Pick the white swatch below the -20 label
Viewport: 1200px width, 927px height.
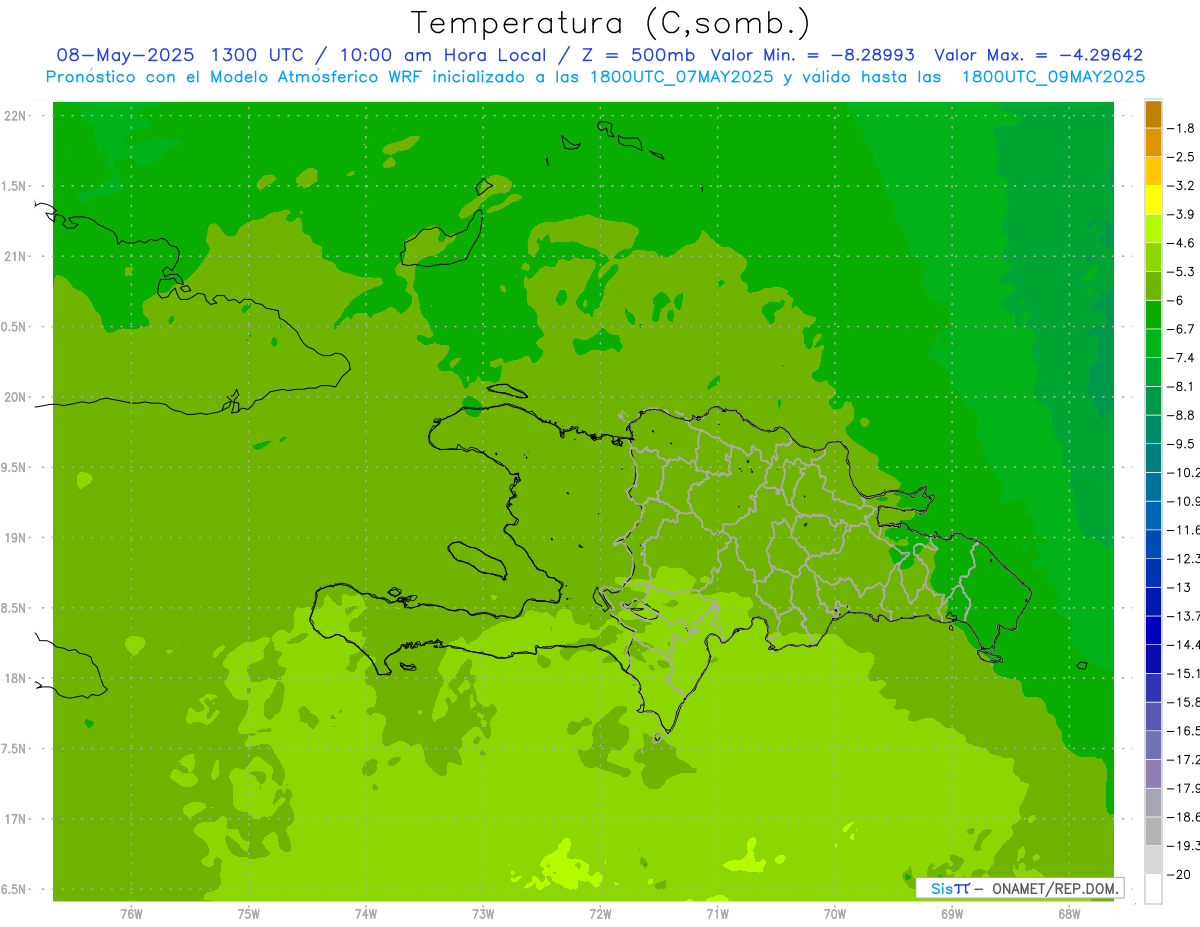click(1153, 888)
